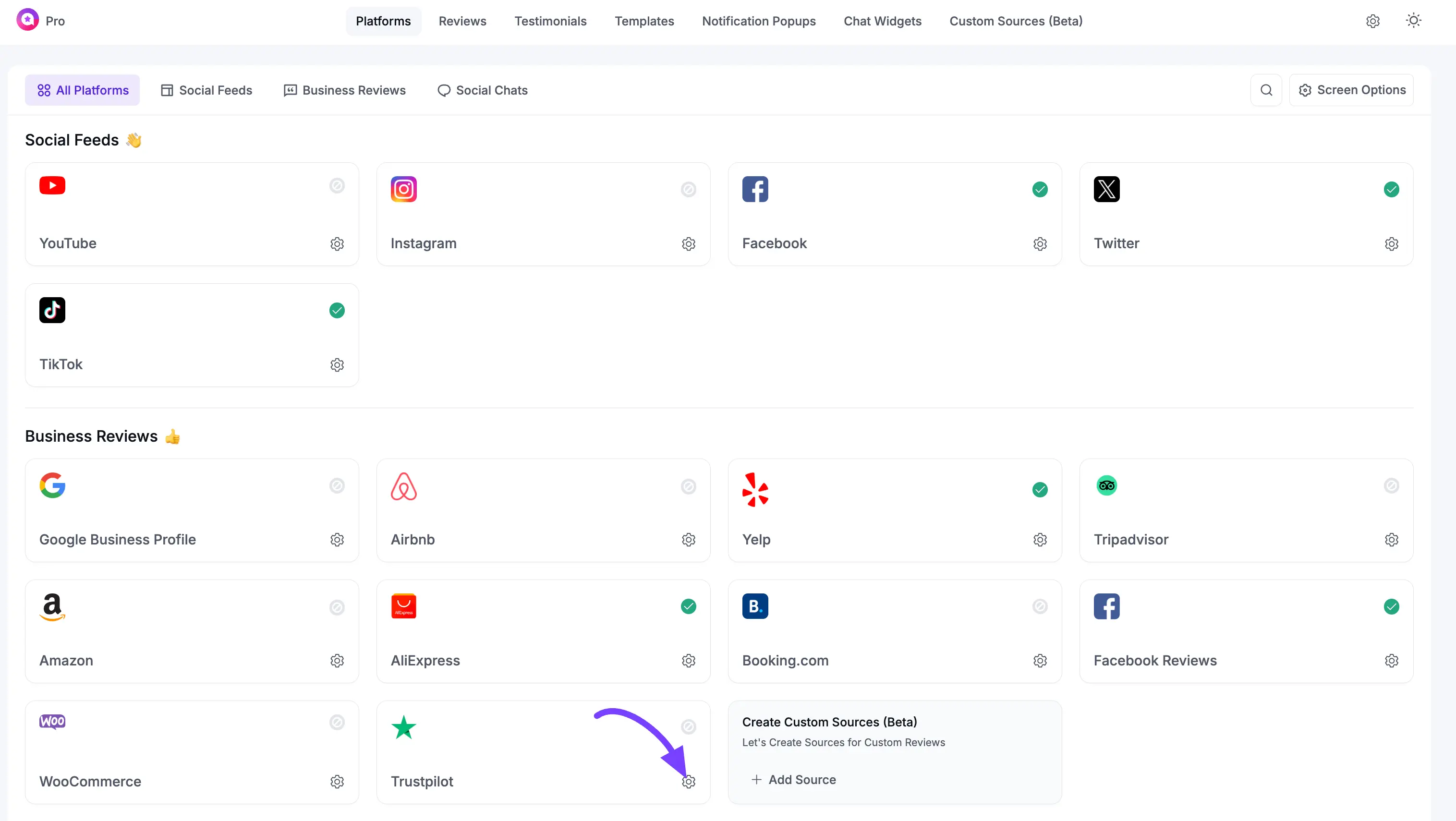Toggle AliExpress active status checkmark

[689, 606]
